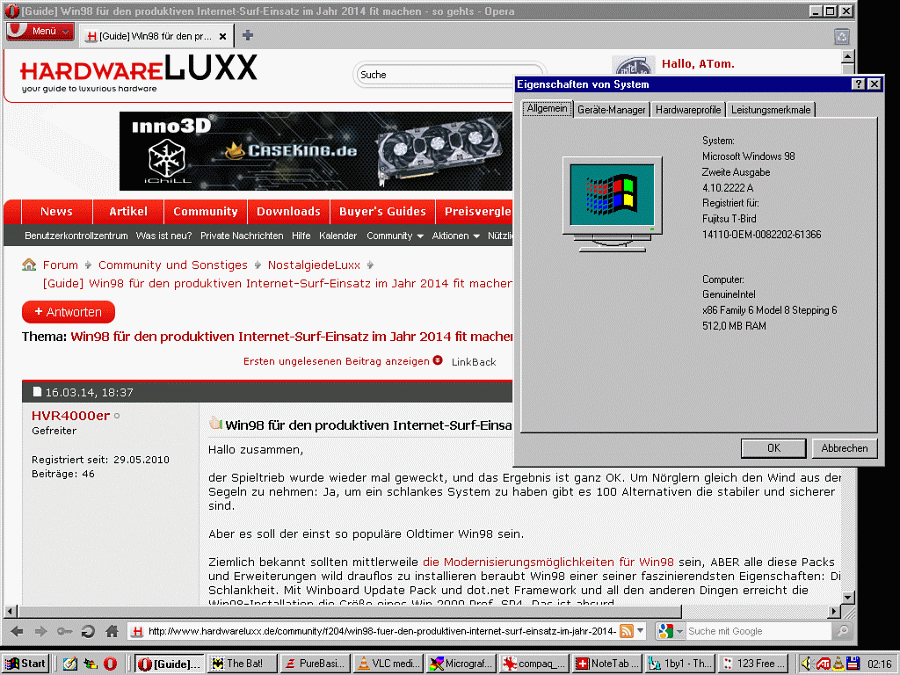Click the Show Desktop quick launch icon
This screenshot has height=675, width=900.
[69, 664]
